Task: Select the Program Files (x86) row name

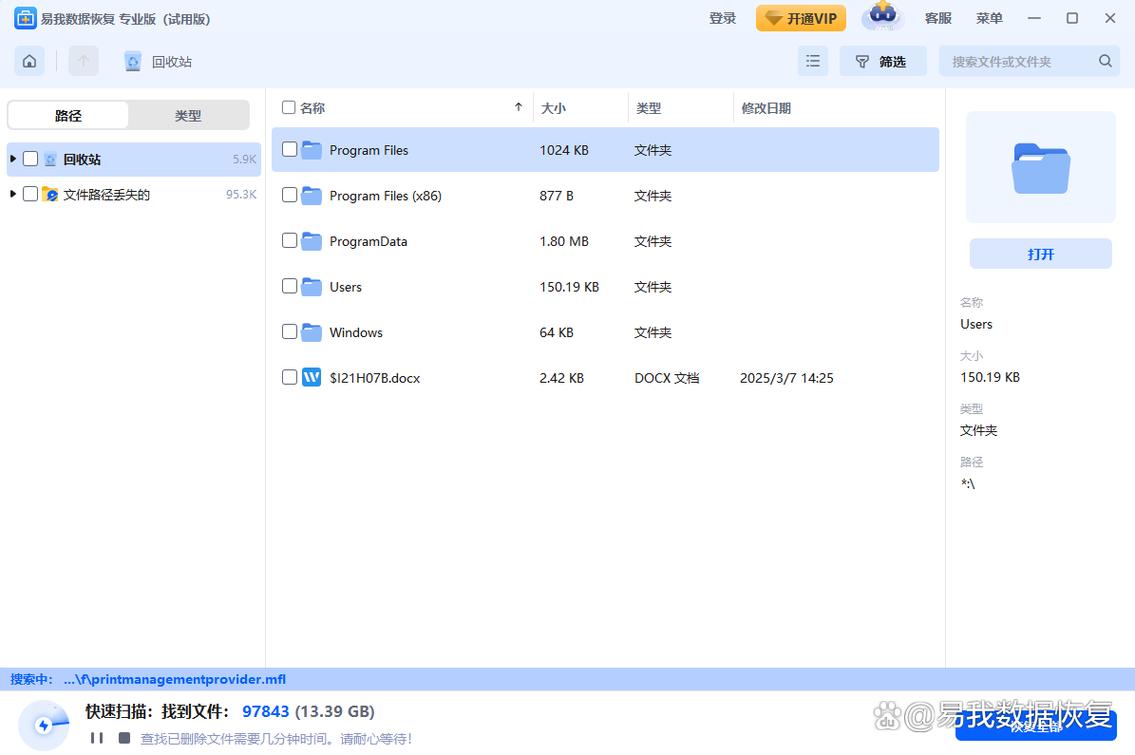Action: point(385,195)
